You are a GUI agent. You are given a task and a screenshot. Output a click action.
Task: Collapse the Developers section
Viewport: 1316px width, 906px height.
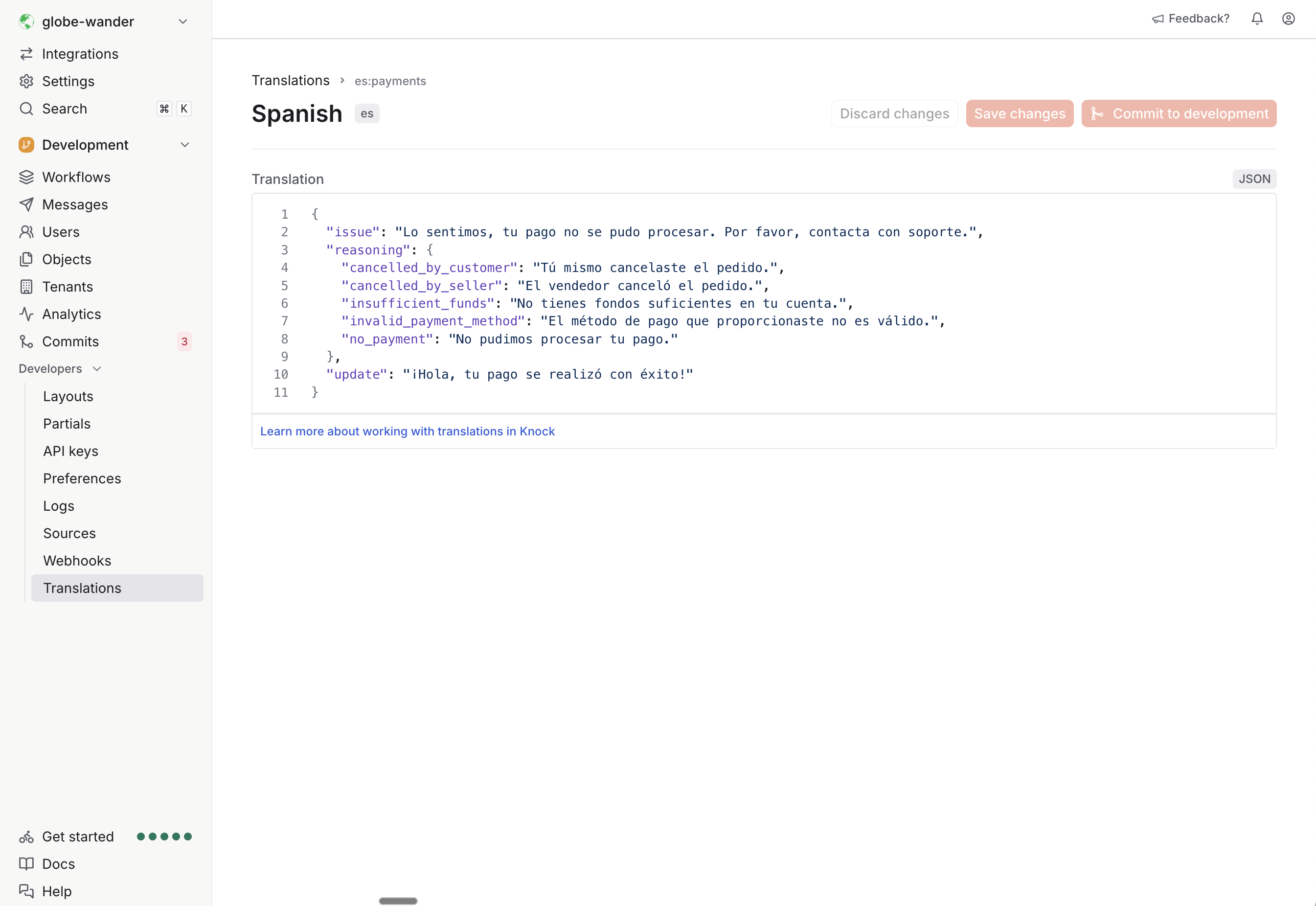[96, 368]
